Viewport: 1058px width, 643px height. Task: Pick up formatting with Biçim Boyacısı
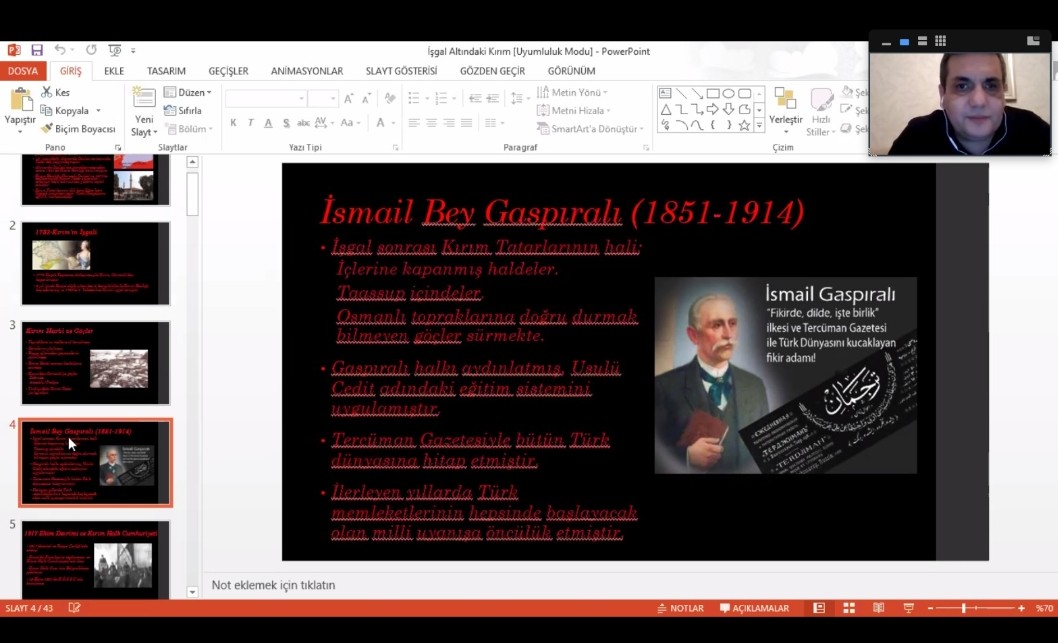click(x=78, y=128)
